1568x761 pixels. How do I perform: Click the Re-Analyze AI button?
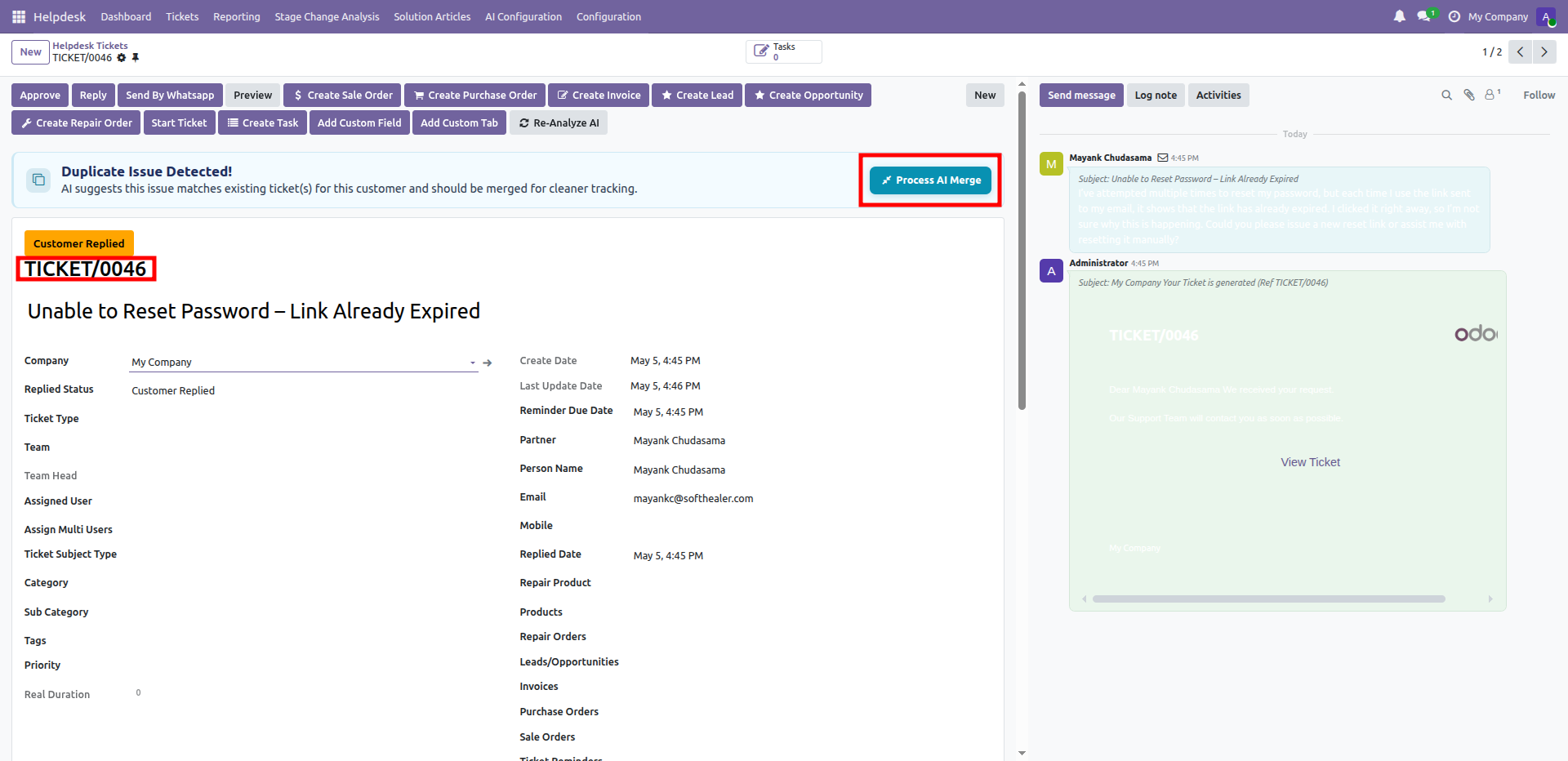[559, 123]
